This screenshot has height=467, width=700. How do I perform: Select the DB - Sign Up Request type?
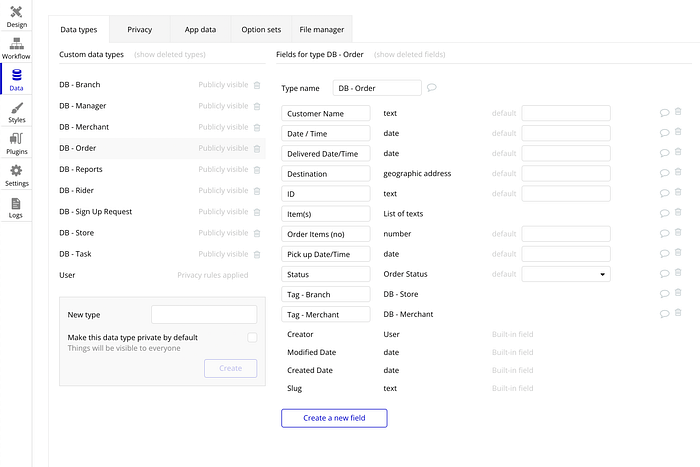click(x=162, y=212)
